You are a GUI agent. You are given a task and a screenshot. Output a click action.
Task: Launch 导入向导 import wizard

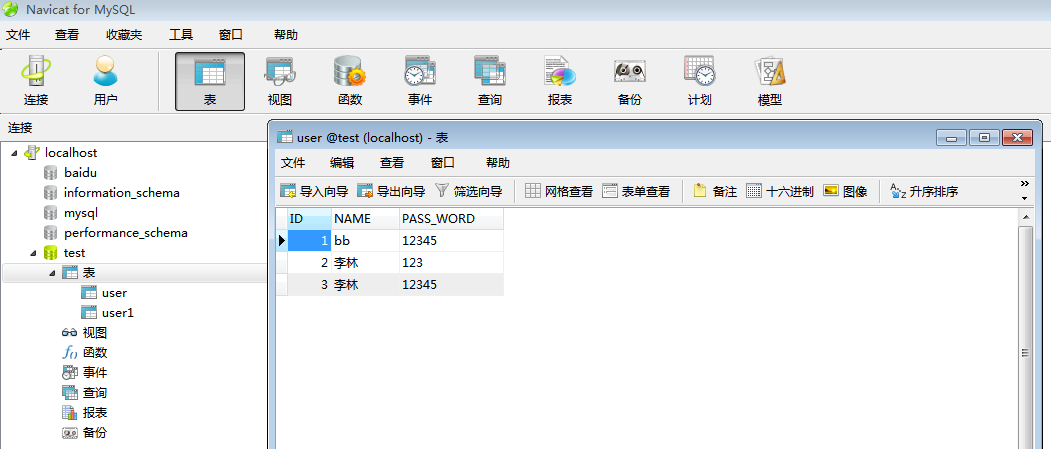pyautogui.click(x=314, y=191)
